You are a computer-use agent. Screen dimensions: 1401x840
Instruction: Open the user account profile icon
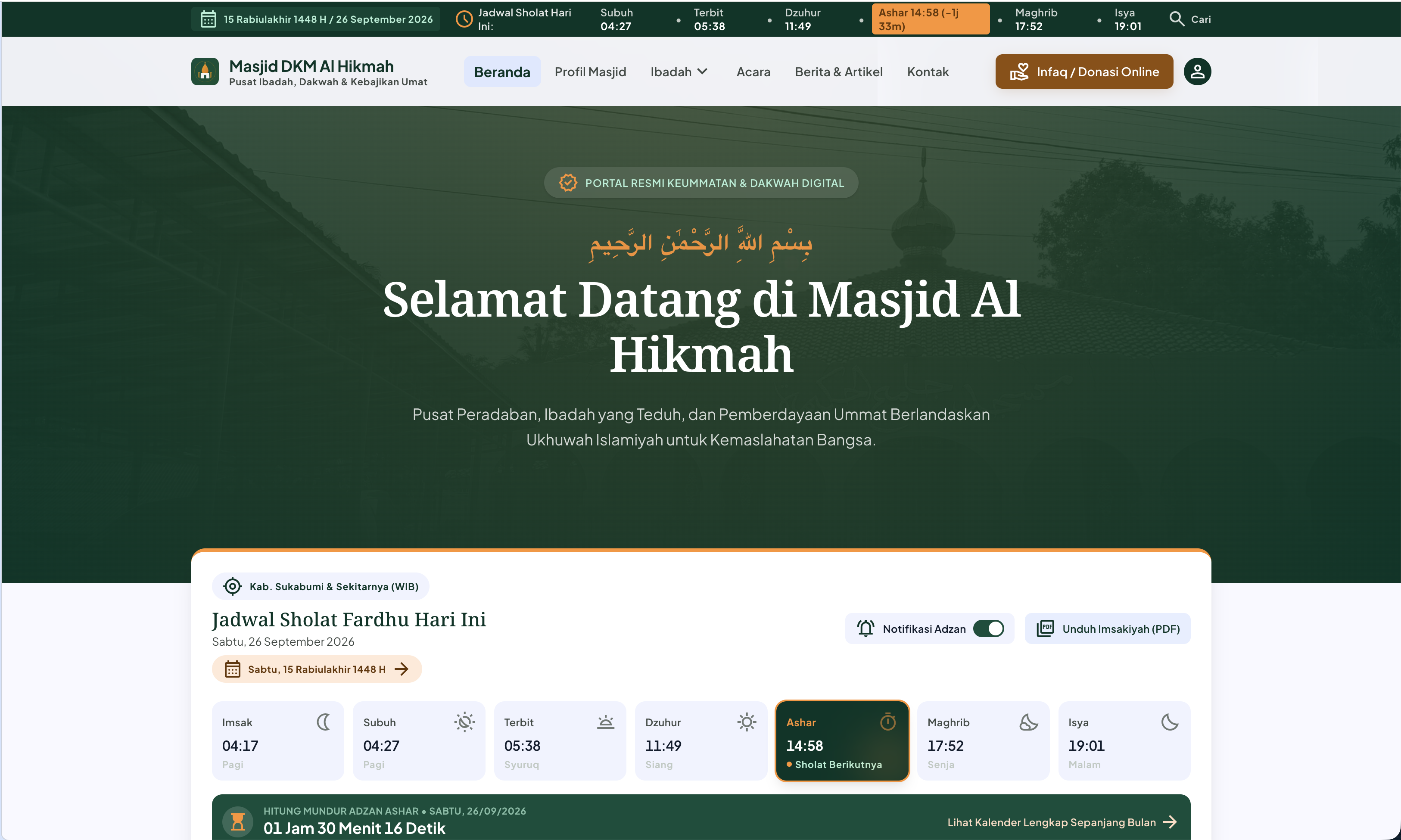tap(1197, 72)
